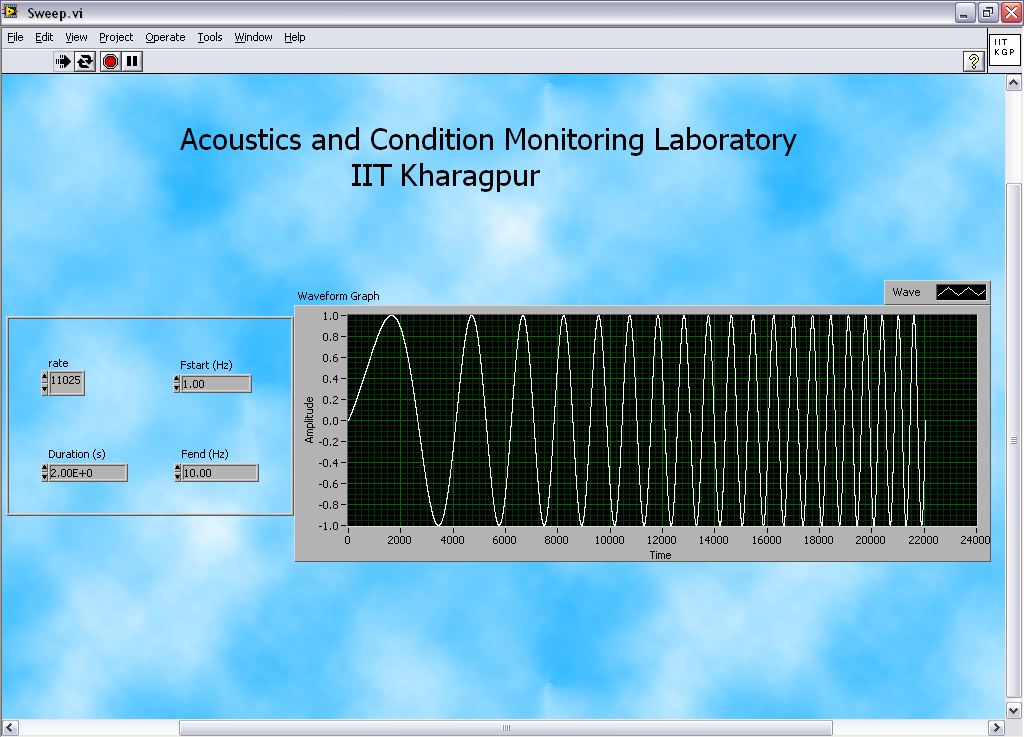This screenshot has width=1024, height=737.
Task: Click the Amplitude axis label
Action: coord(310,420)
